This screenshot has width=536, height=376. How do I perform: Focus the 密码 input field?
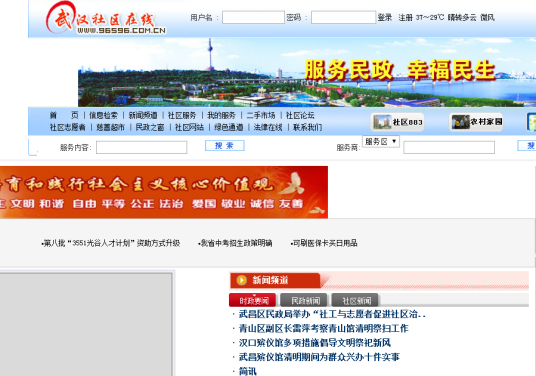343,17
